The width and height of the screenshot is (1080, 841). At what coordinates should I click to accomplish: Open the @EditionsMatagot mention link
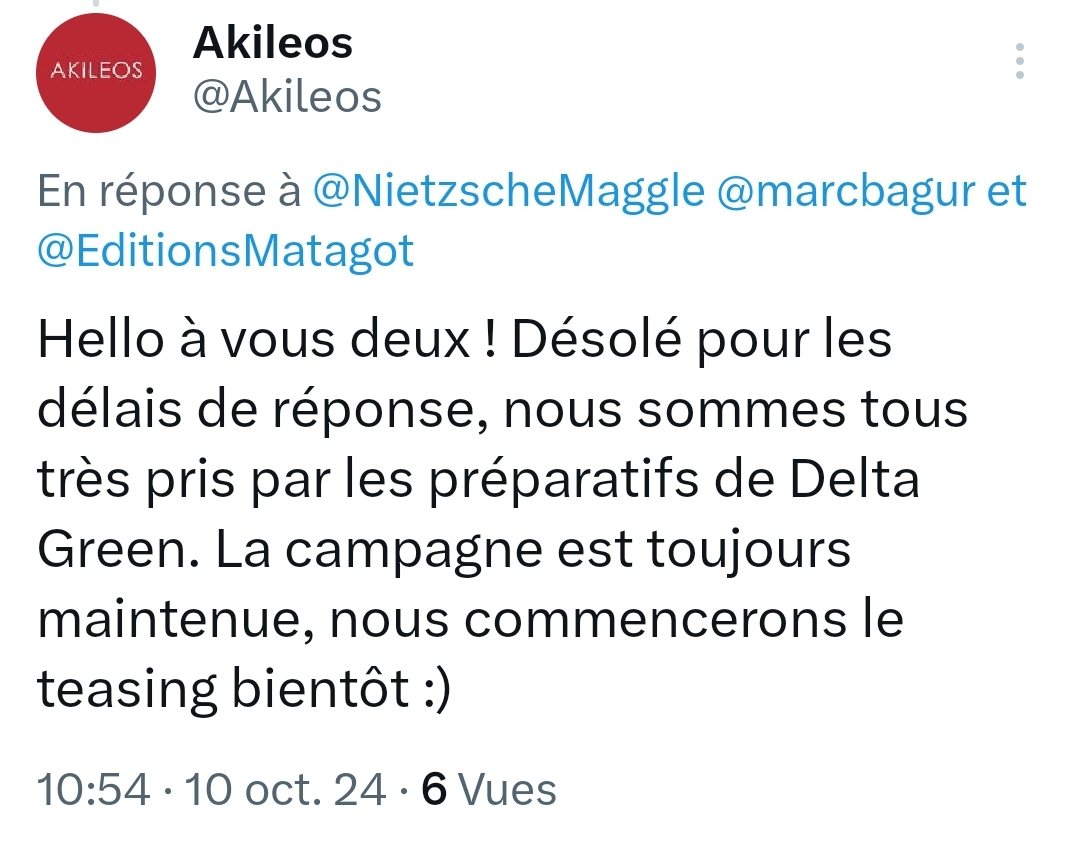[x=225, y=250]
